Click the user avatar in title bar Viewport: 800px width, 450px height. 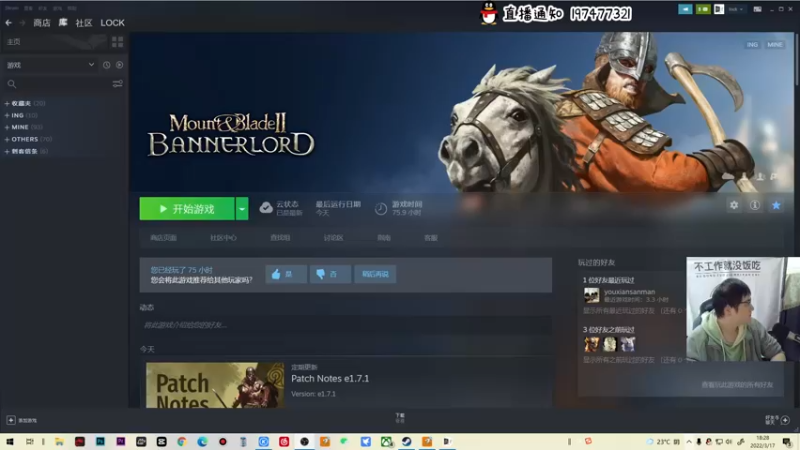719,9
